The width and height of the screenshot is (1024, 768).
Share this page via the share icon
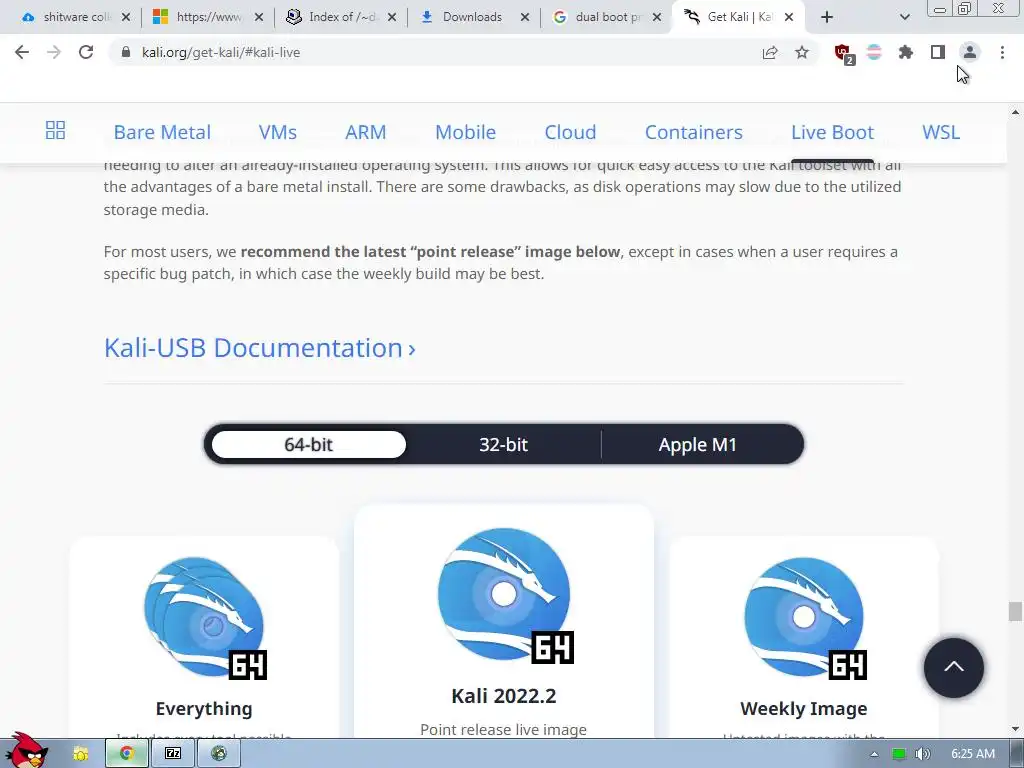[770, 52]
